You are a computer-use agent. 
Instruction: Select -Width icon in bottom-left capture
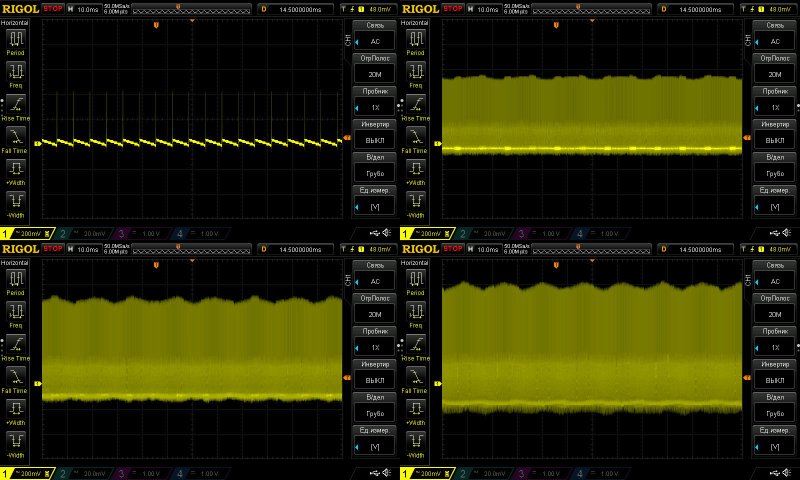pos(16,441)
